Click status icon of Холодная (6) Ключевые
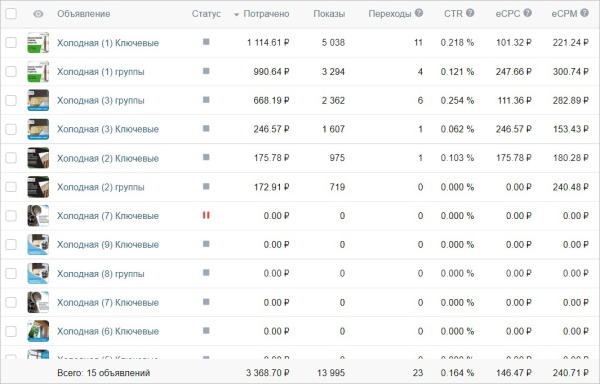The image size is (600, 384). tap(206, 330)
